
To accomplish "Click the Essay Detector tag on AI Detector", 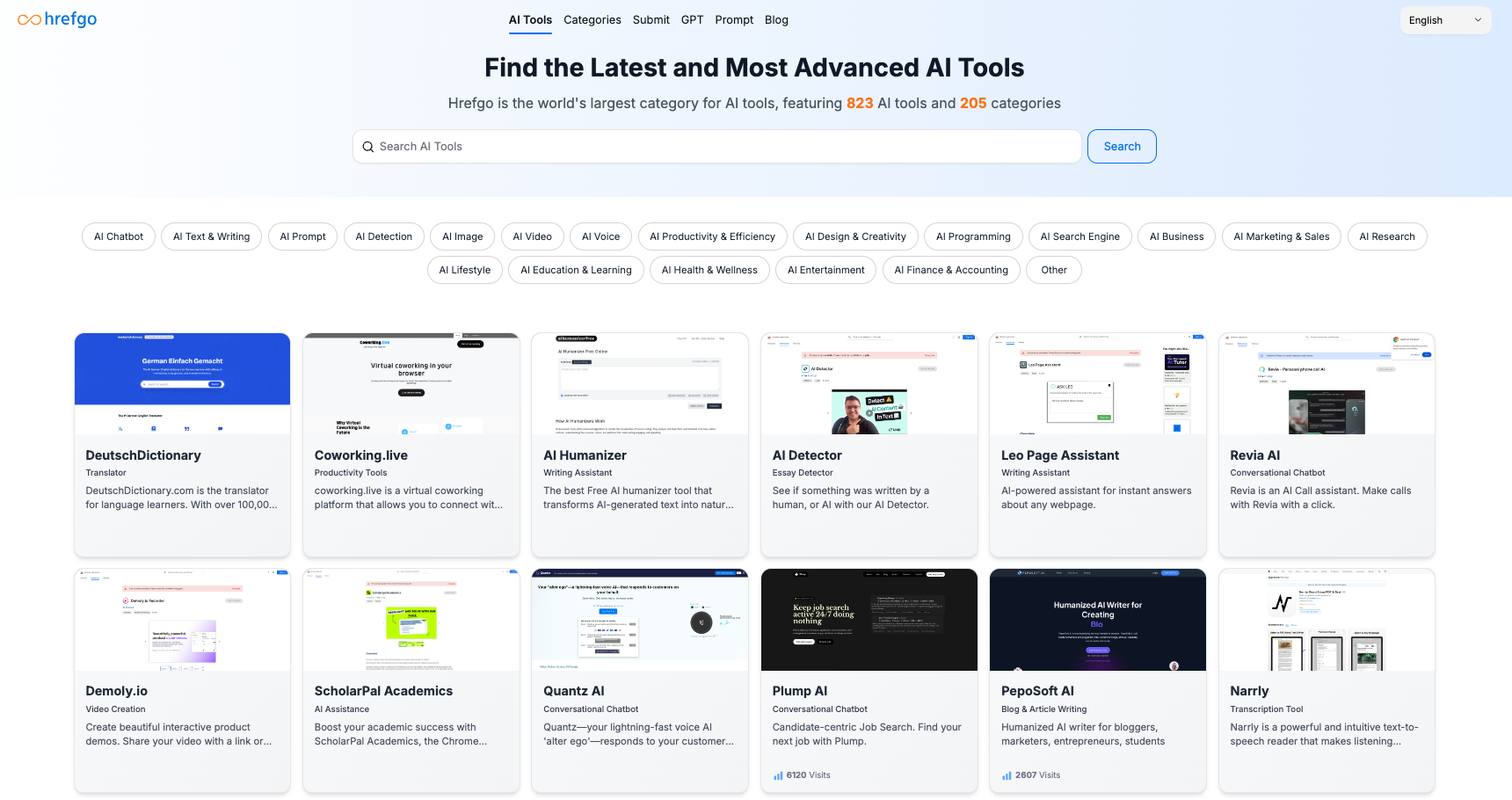I will tap(803, 473).
